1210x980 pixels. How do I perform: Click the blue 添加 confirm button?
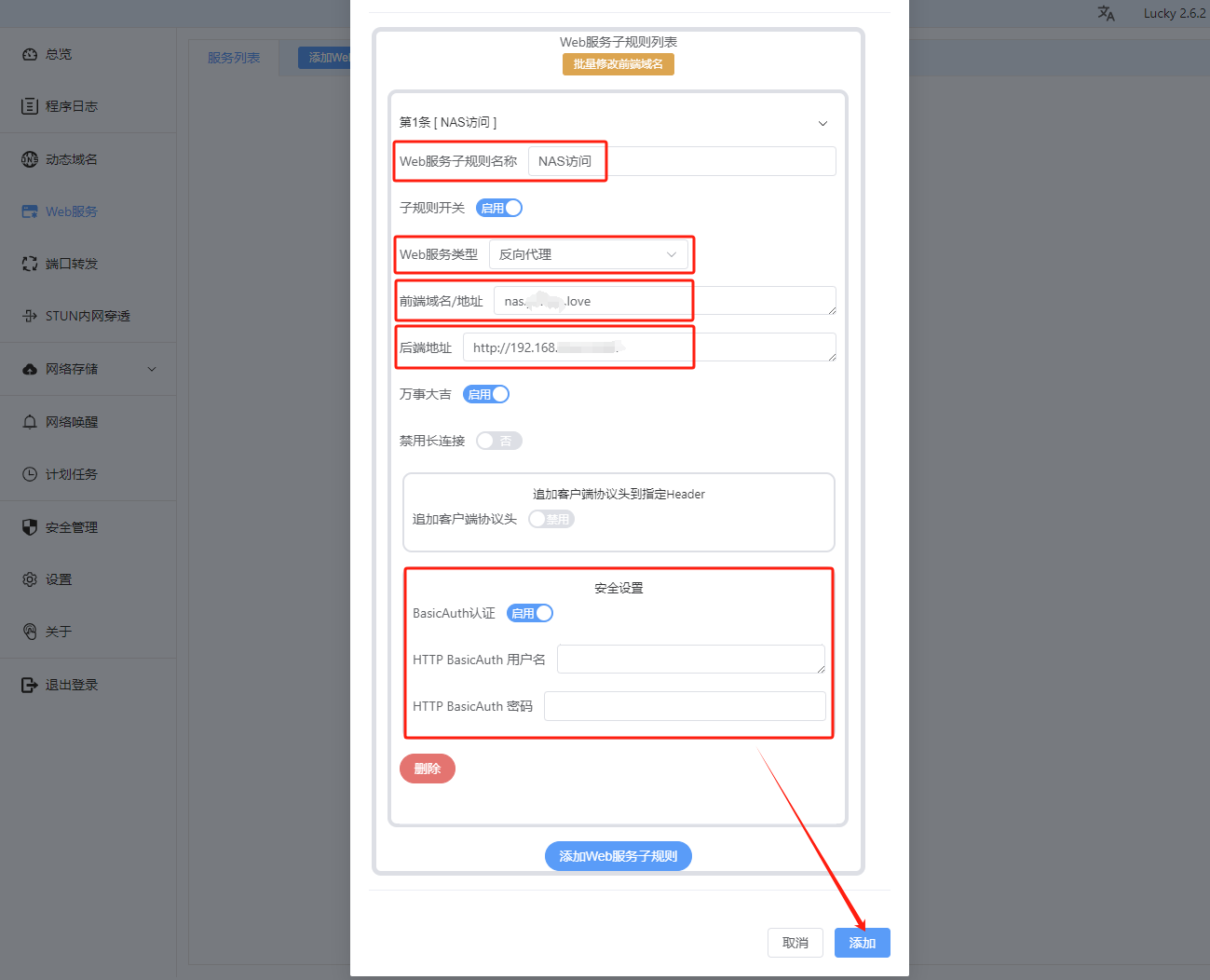click(863, 943)
